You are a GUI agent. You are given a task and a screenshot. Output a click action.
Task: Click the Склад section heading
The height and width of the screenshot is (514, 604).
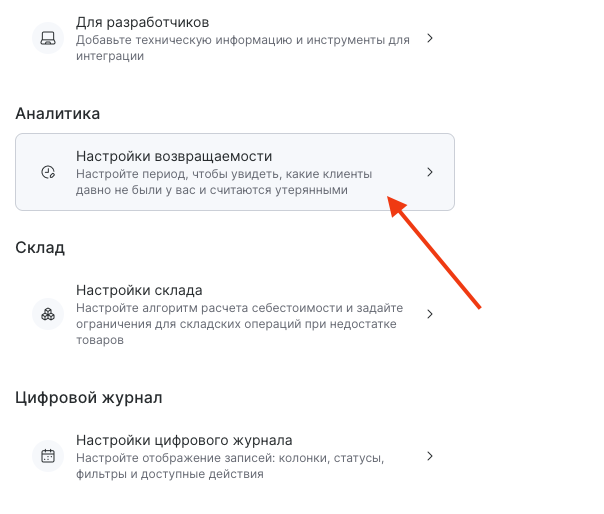tap(40, 248)
